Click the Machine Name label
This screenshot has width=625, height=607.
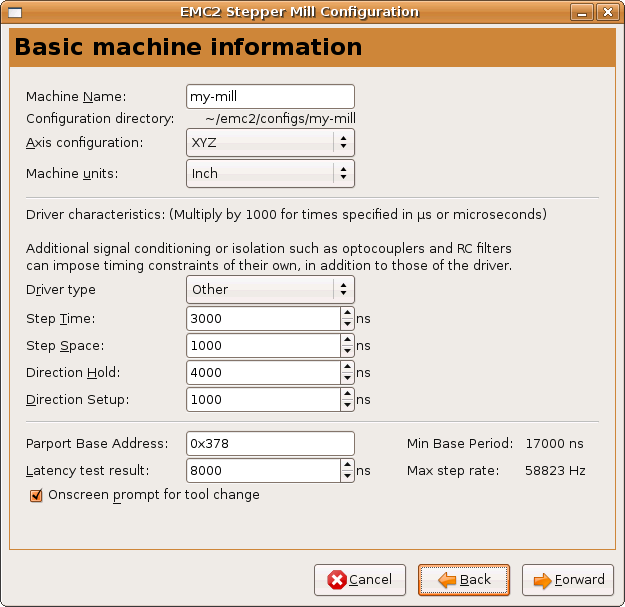pos(76,96)
